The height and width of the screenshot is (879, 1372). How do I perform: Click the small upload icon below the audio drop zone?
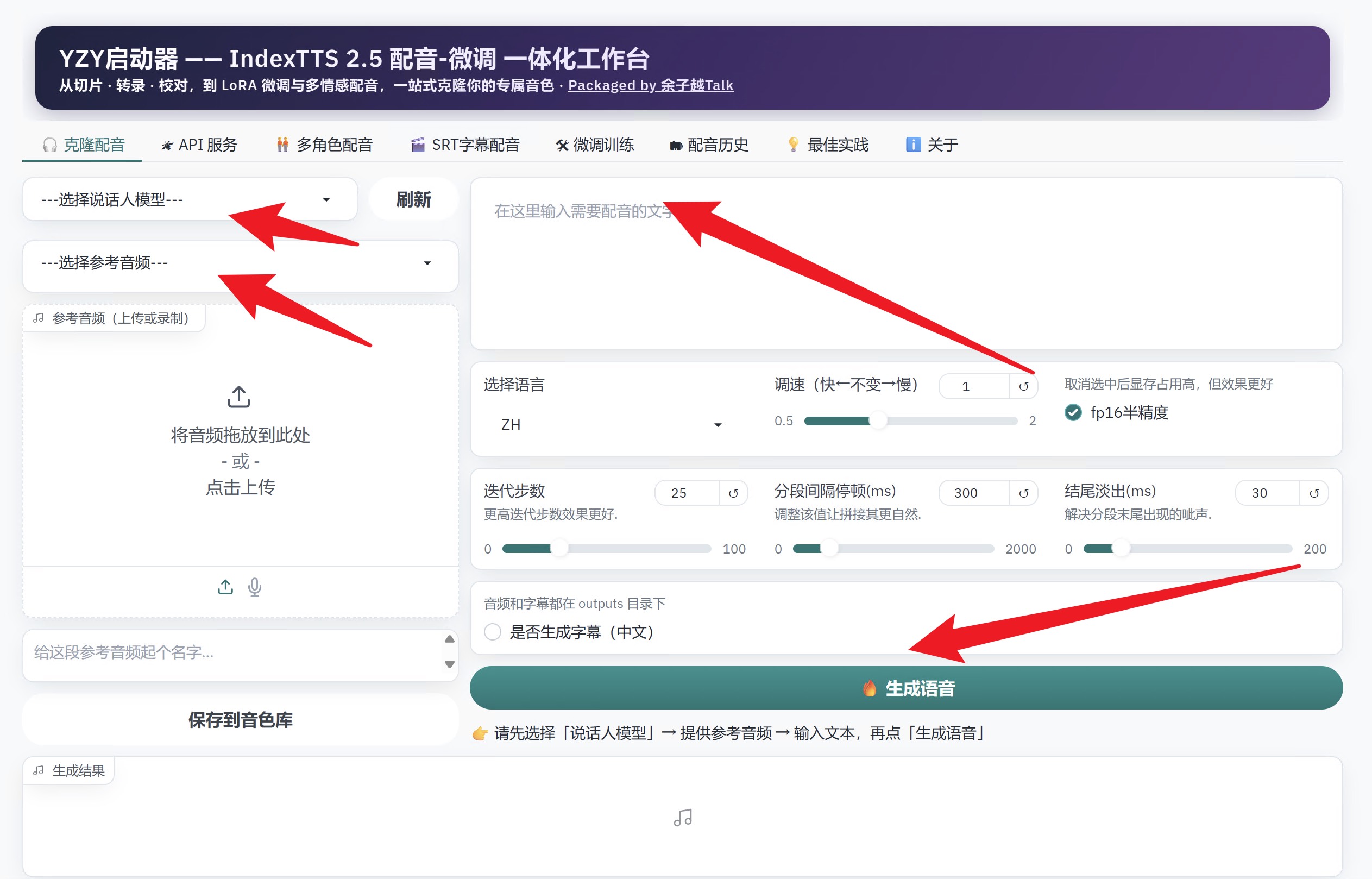click(226, 587)
